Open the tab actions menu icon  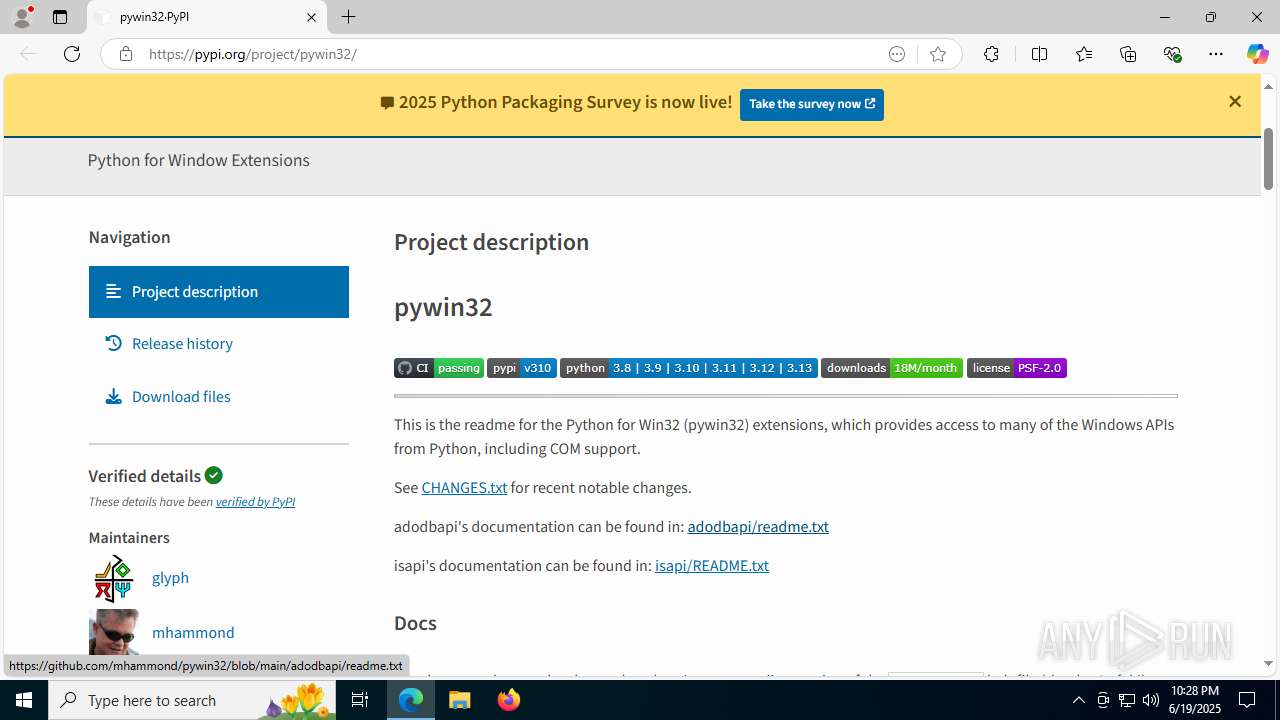coord(60,17)
